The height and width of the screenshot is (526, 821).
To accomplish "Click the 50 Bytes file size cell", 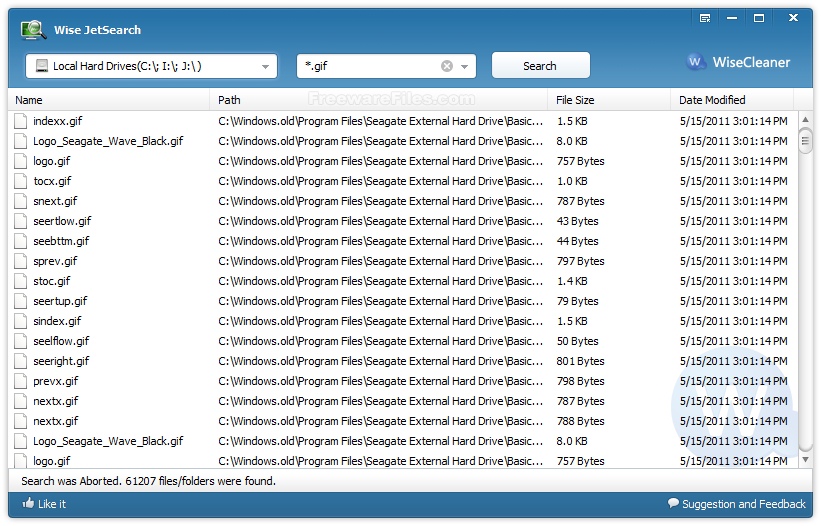I will click(x=578, y=341).
